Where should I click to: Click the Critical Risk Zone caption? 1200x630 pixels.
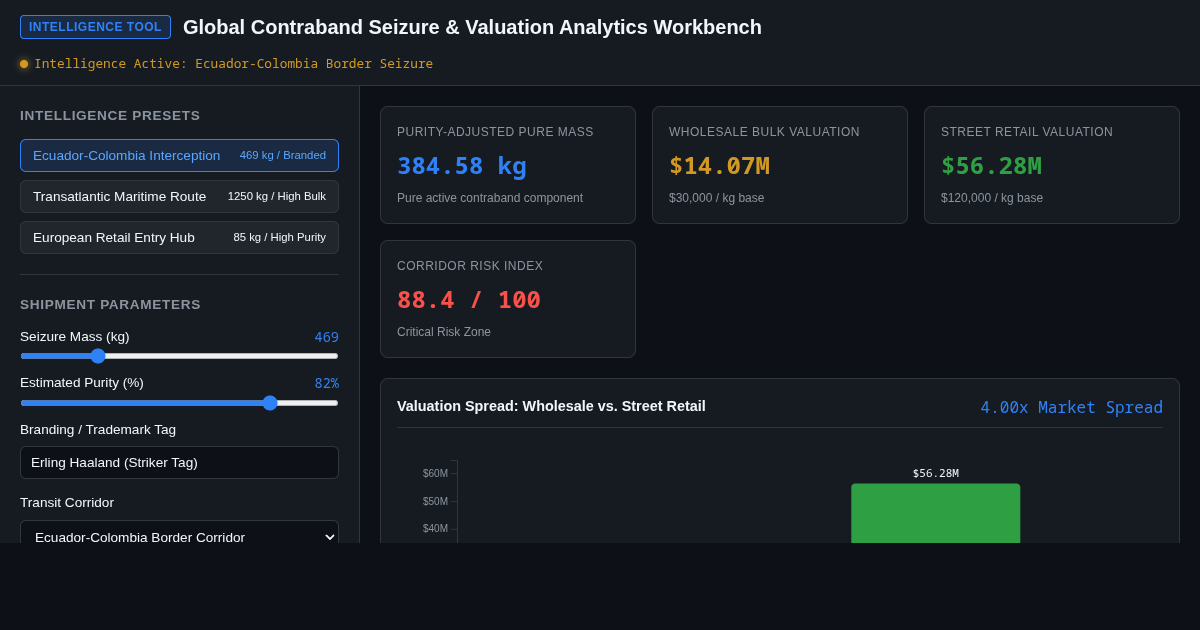(444, 332)
